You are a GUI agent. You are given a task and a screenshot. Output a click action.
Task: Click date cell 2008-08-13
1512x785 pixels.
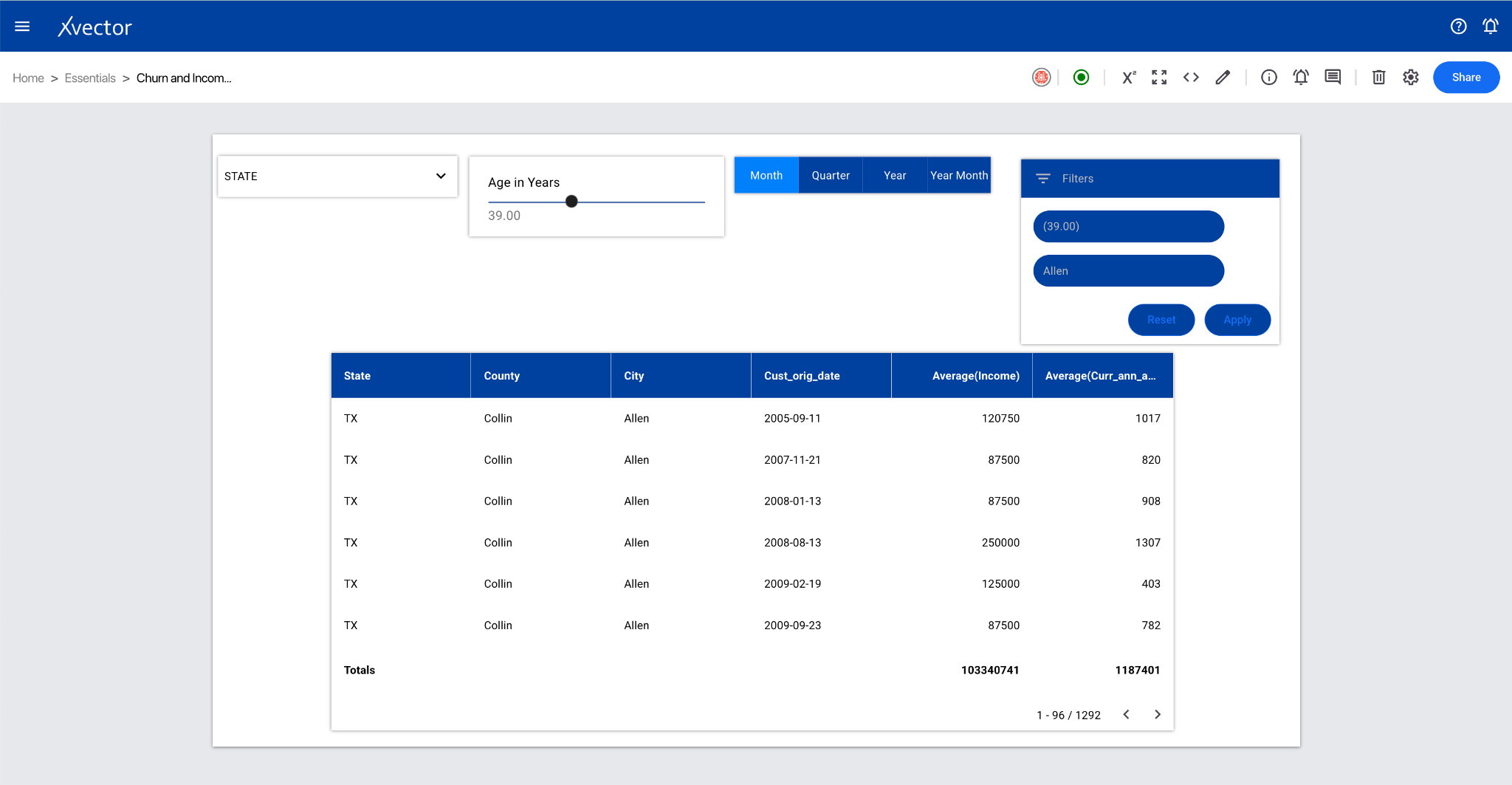click(x=792, y=543)
